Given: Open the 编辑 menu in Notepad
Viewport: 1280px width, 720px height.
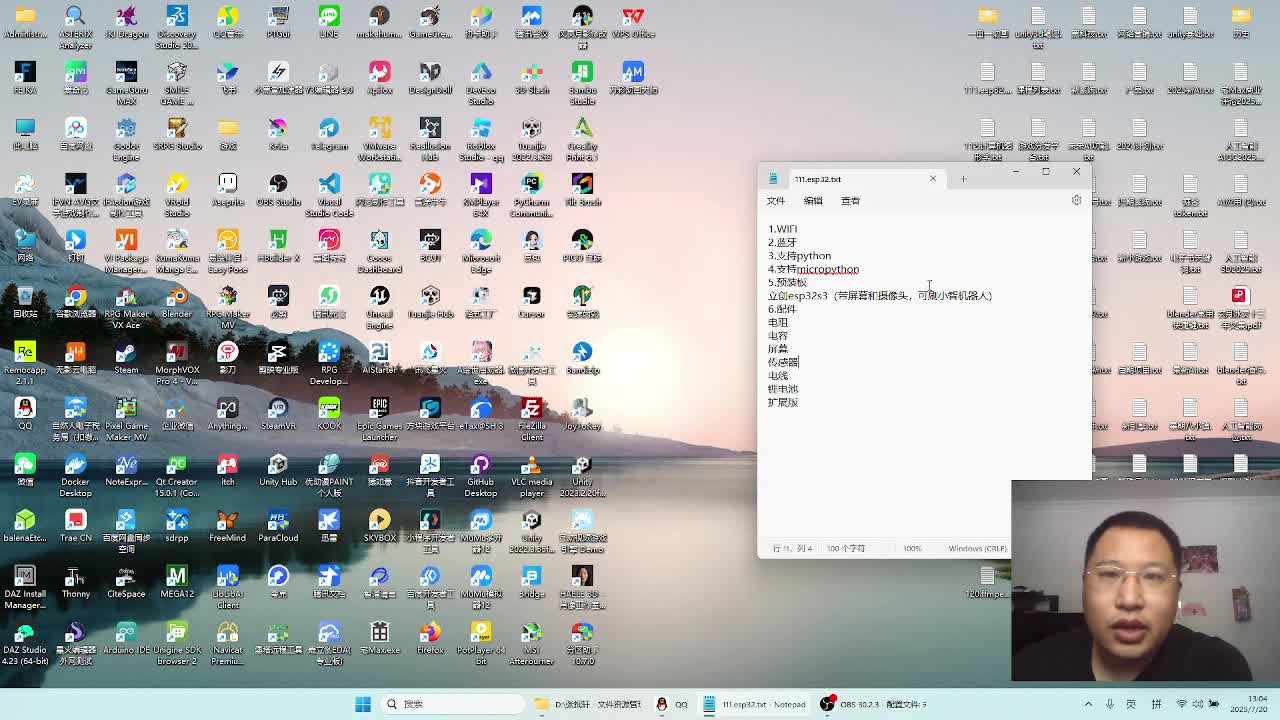Looking at the screenshot, I should 813,201.
